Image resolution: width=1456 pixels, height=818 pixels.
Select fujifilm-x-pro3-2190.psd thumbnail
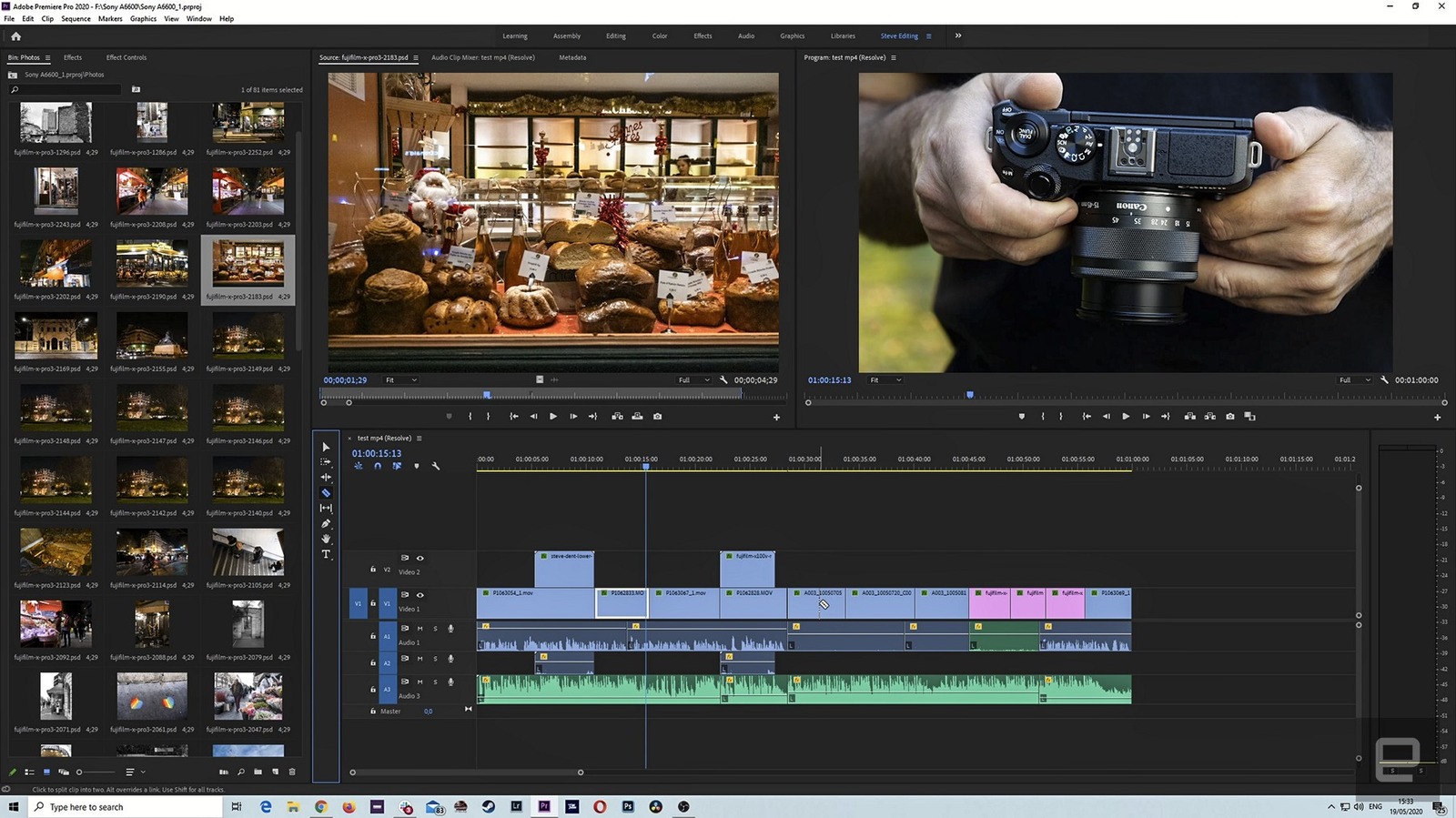coord(152,264)
